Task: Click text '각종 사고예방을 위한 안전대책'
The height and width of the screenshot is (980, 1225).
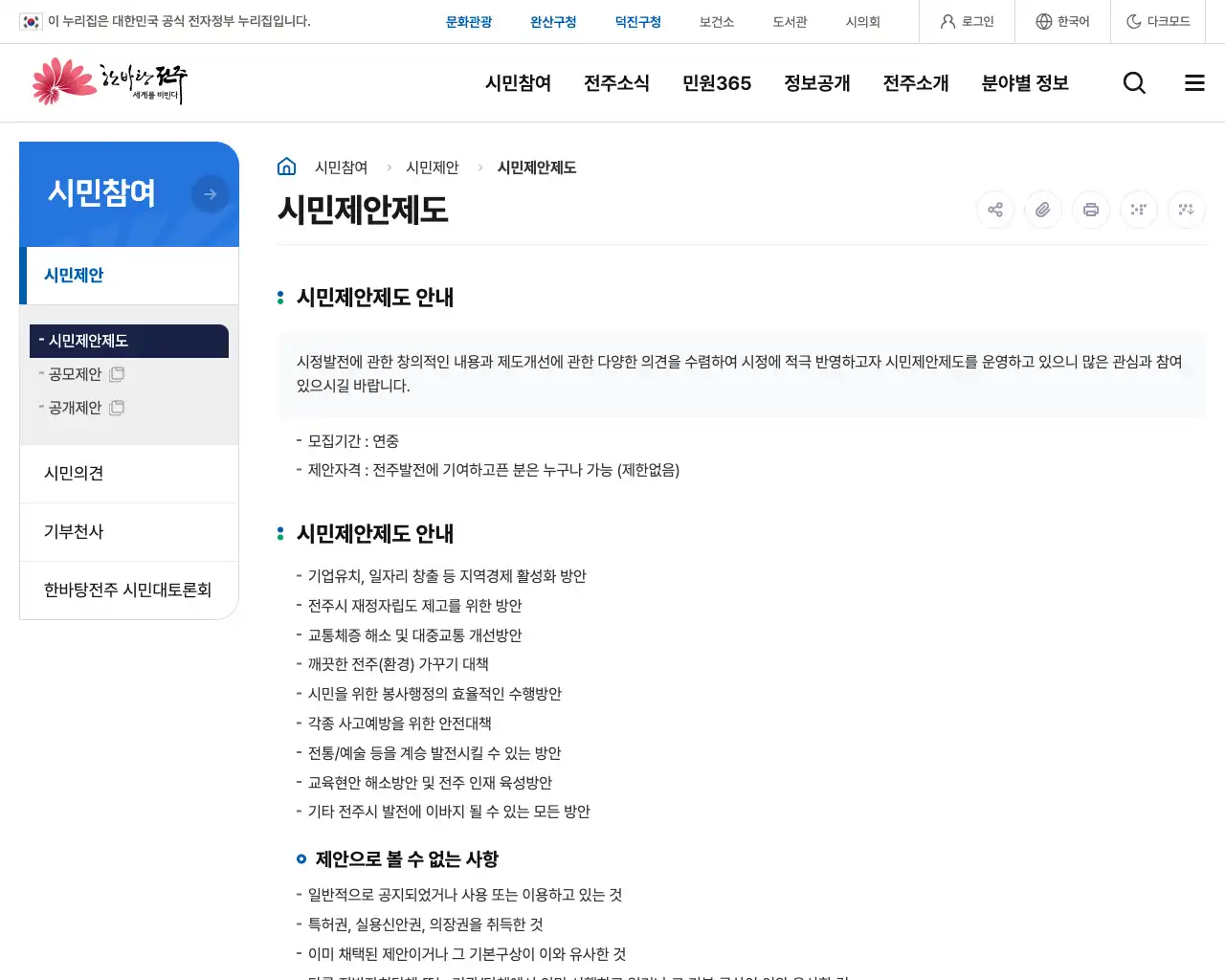Action: [399, 724]
